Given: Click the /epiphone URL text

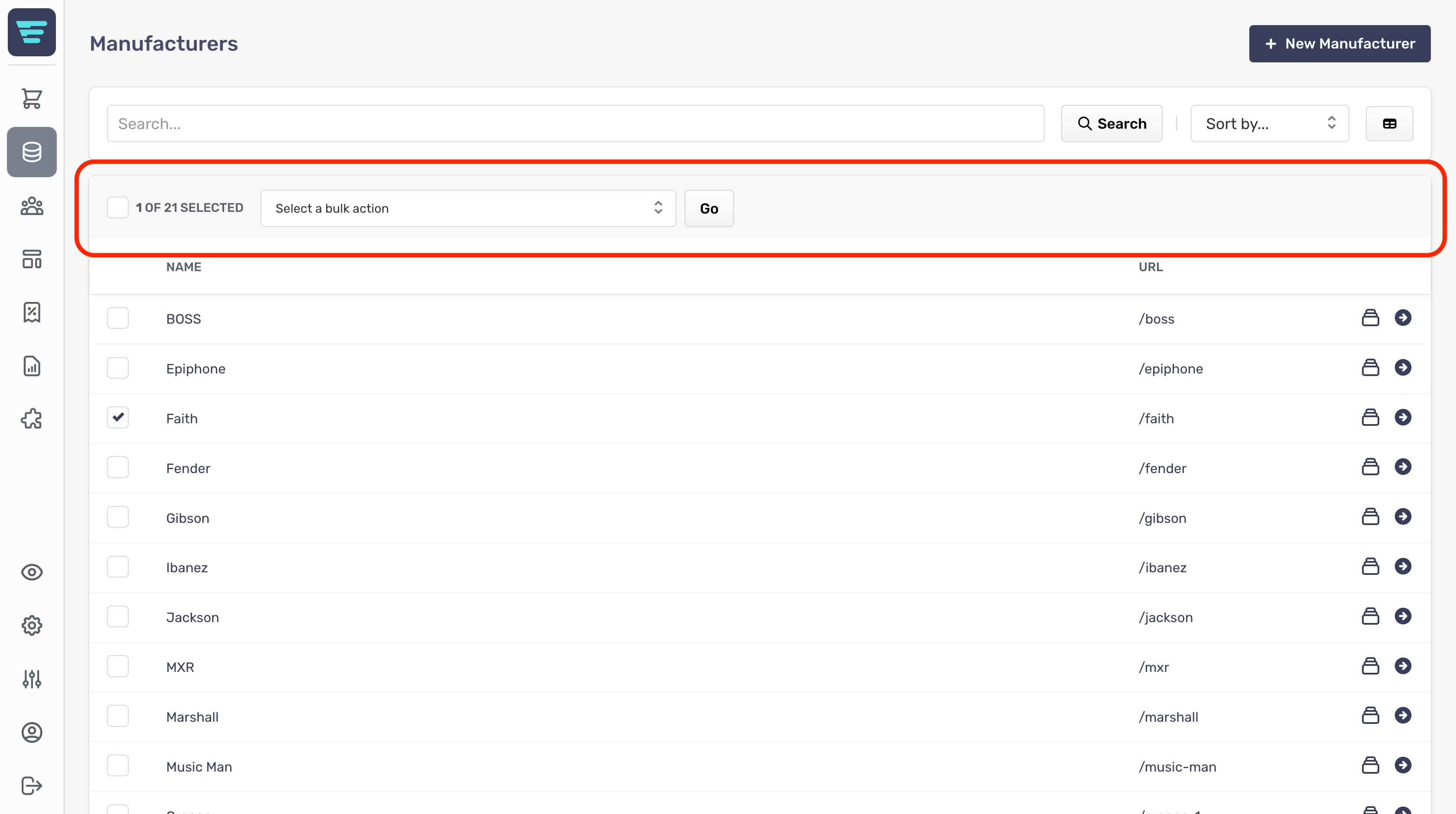Looking at the screenshot, I should click(1170, 369).
